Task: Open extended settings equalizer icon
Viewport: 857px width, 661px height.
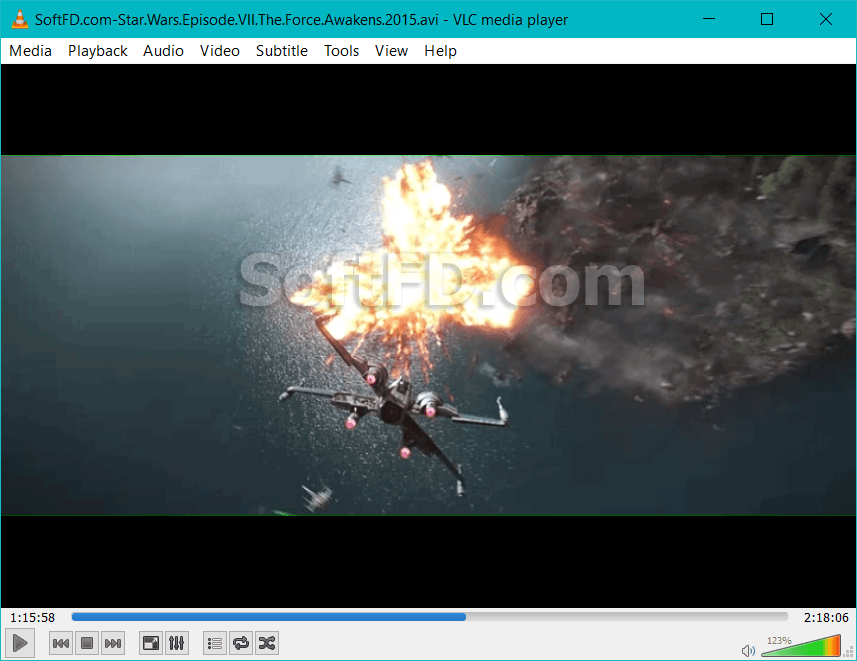Action: 177,644
